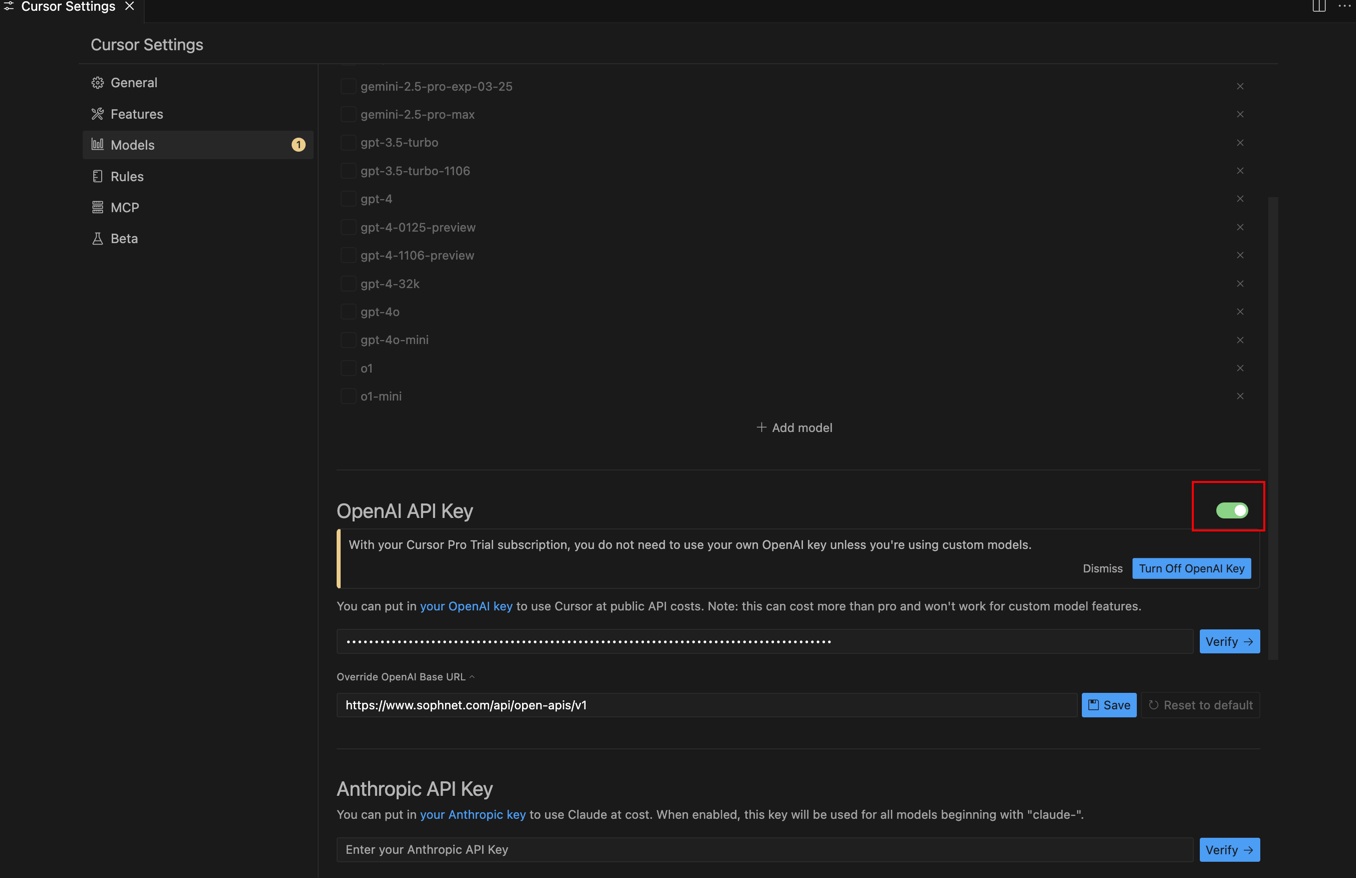Save the OpenAI base URL override
The width and height of the screenshot is (1356, 878).
(x=1109, y=705)
